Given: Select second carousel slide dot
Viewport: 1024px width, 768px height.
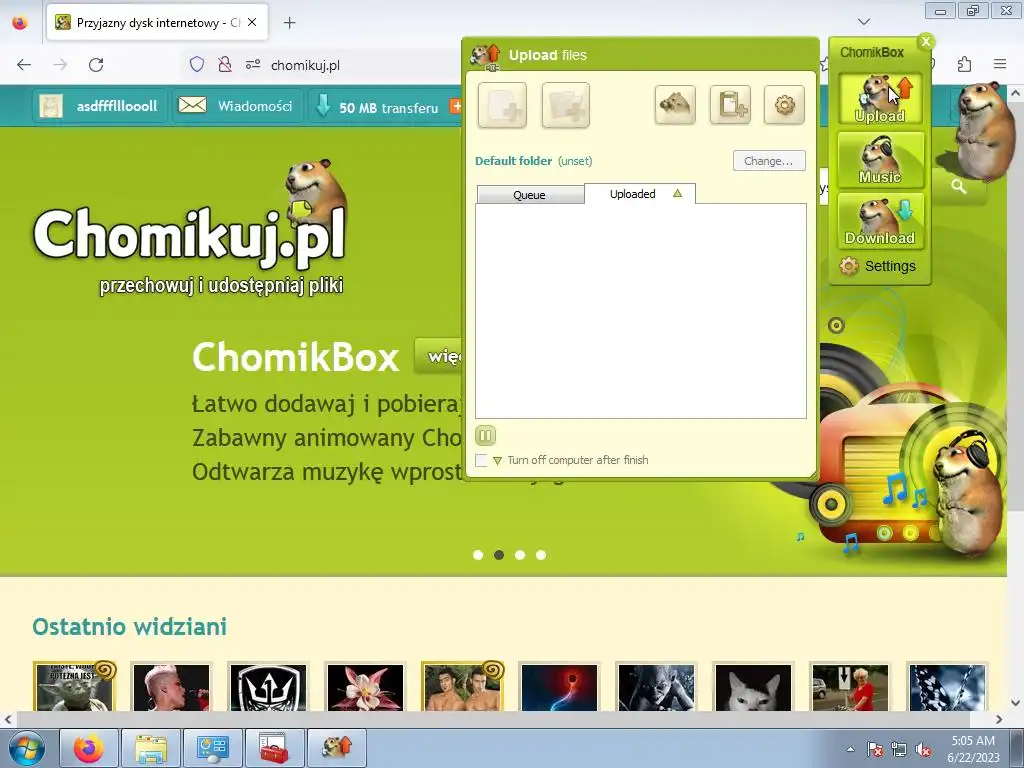Looking at the screenshot, I should pyautogui.click(x=499, y=555).
